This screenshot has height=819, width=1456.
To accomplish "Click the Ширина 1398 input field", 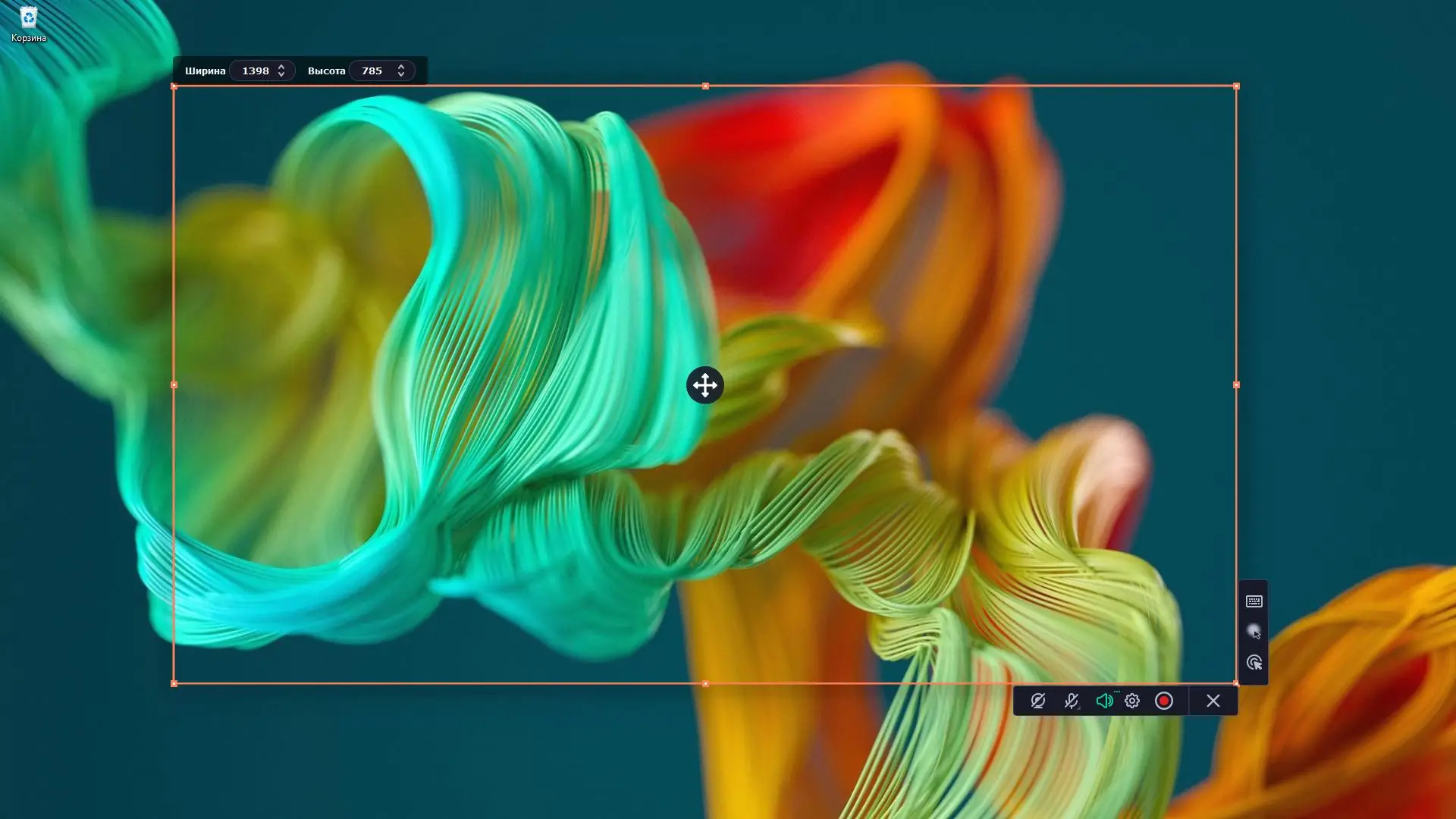I will tap(256, 71).
